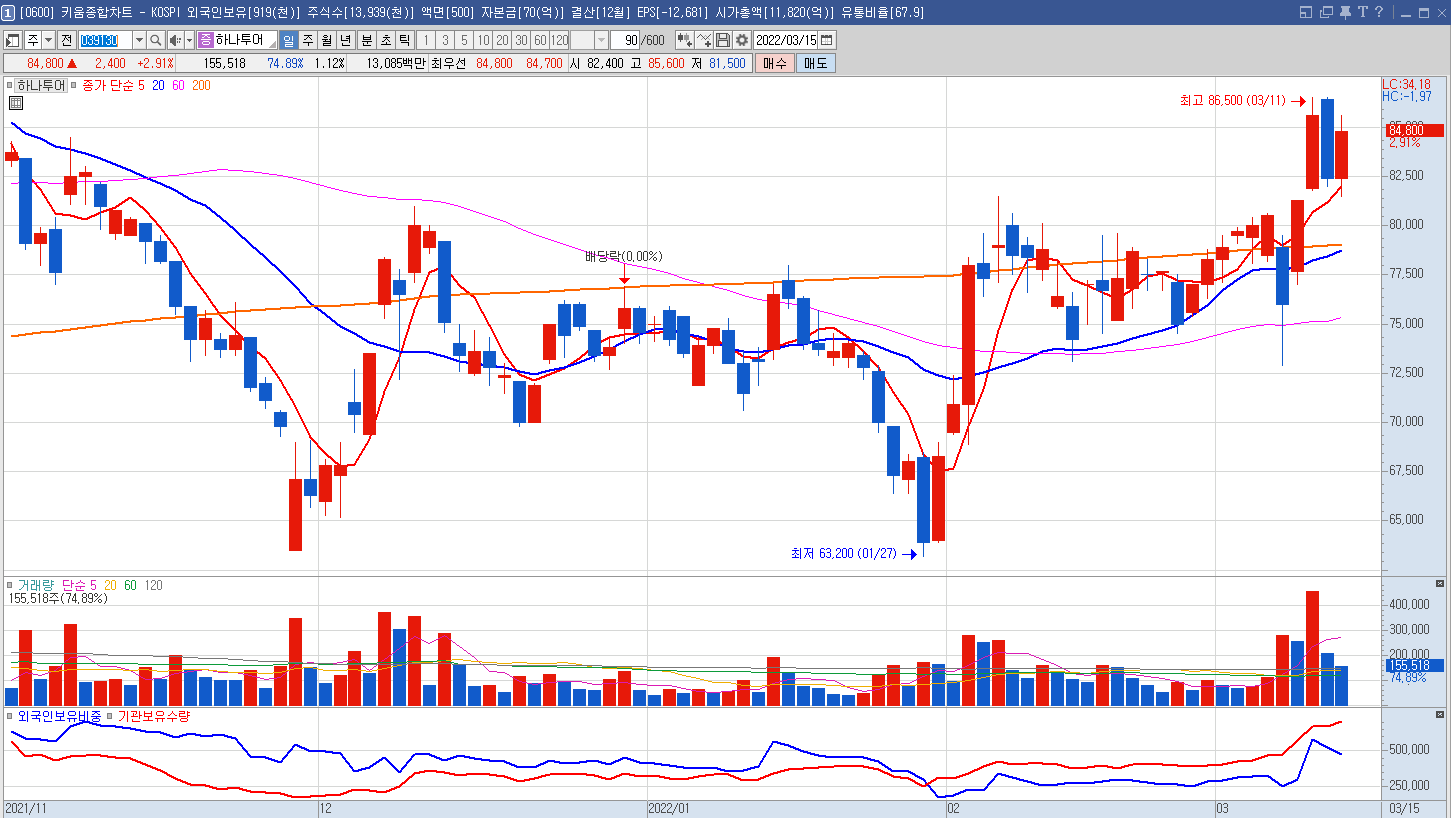1451x818 pixels.
Task: Expand the stock code history dropdown
Action: (x=139, y=40)
